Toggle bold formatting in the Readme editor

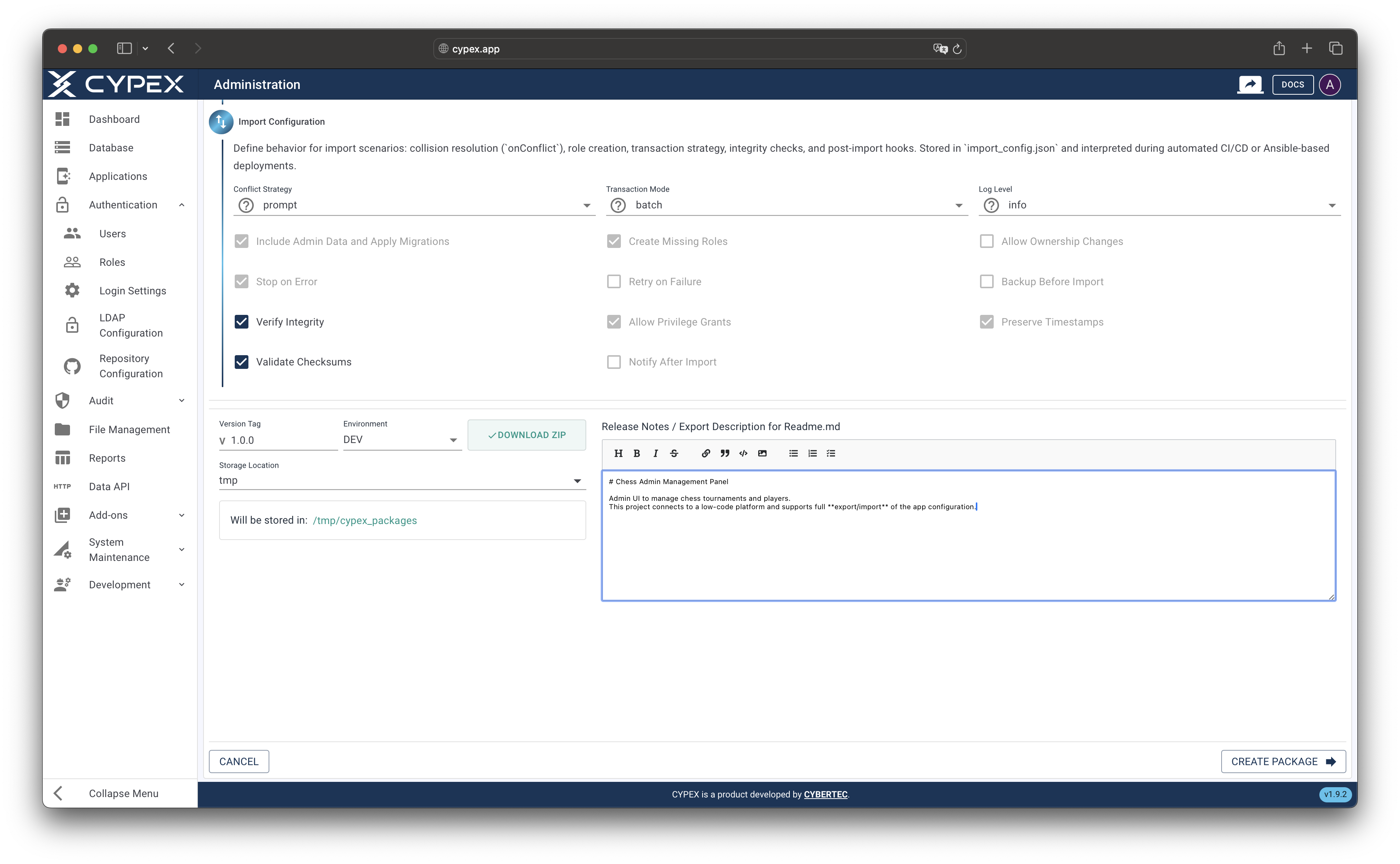coord(636,453)
